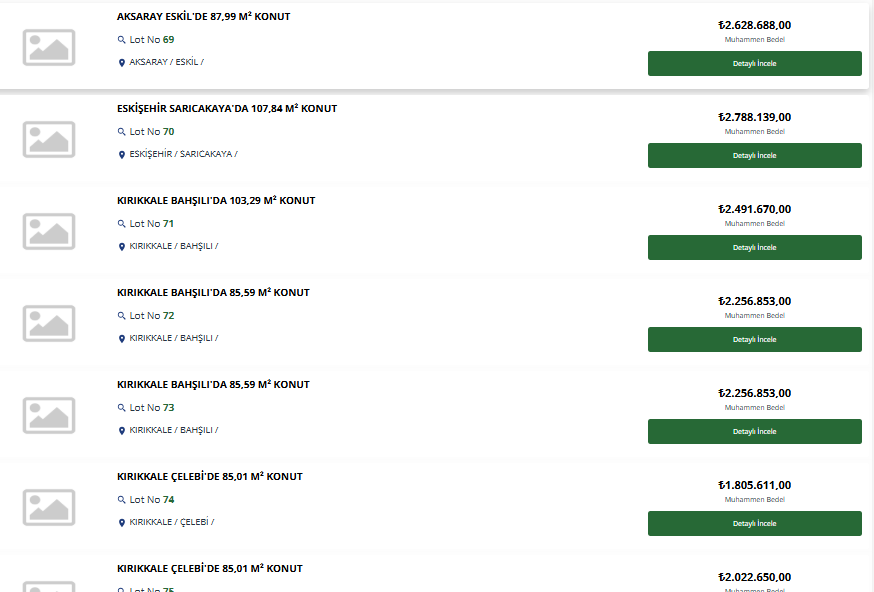This screenshot has height=592, width=874.
Task: Click the ₺1.805.611,00 price on Lot 74
Action: coord(755,485)
